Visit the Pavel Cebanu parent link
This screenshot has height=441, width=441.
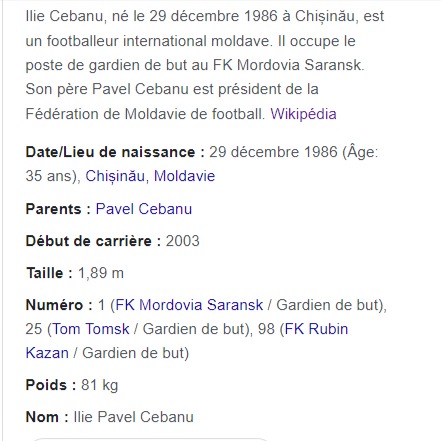point(144,209)
